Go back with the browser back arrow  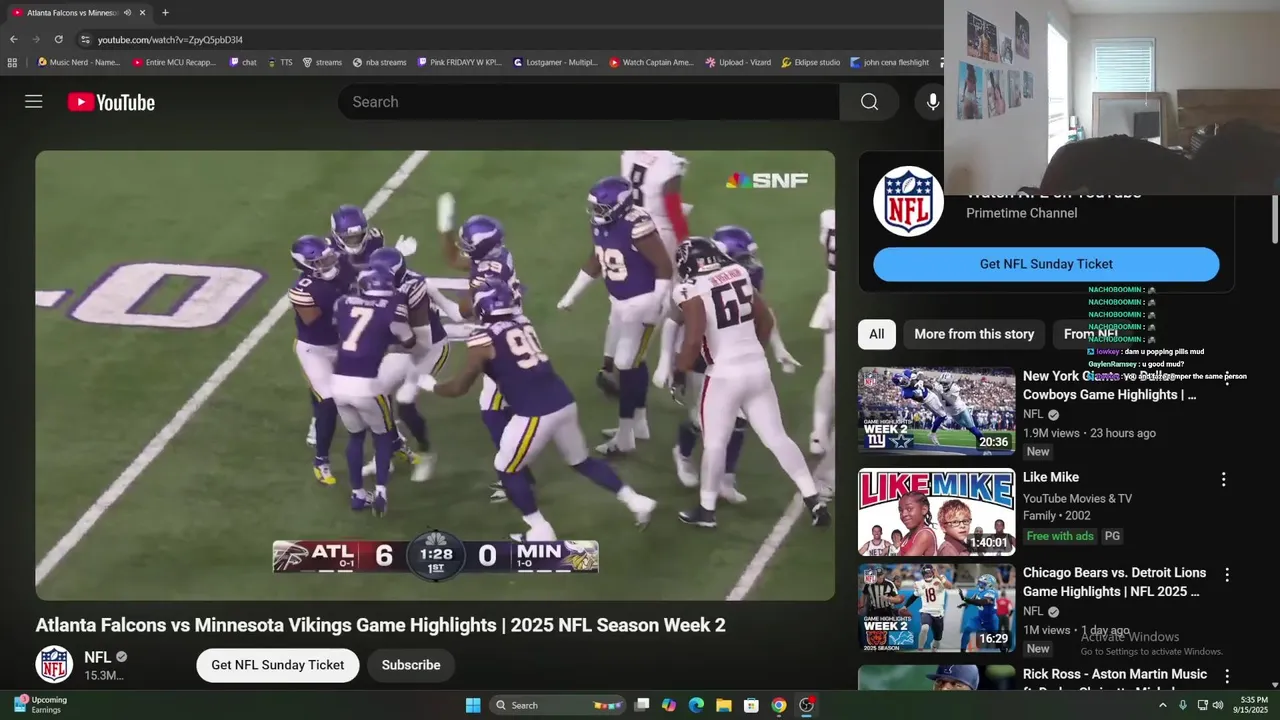click(13, 39)
